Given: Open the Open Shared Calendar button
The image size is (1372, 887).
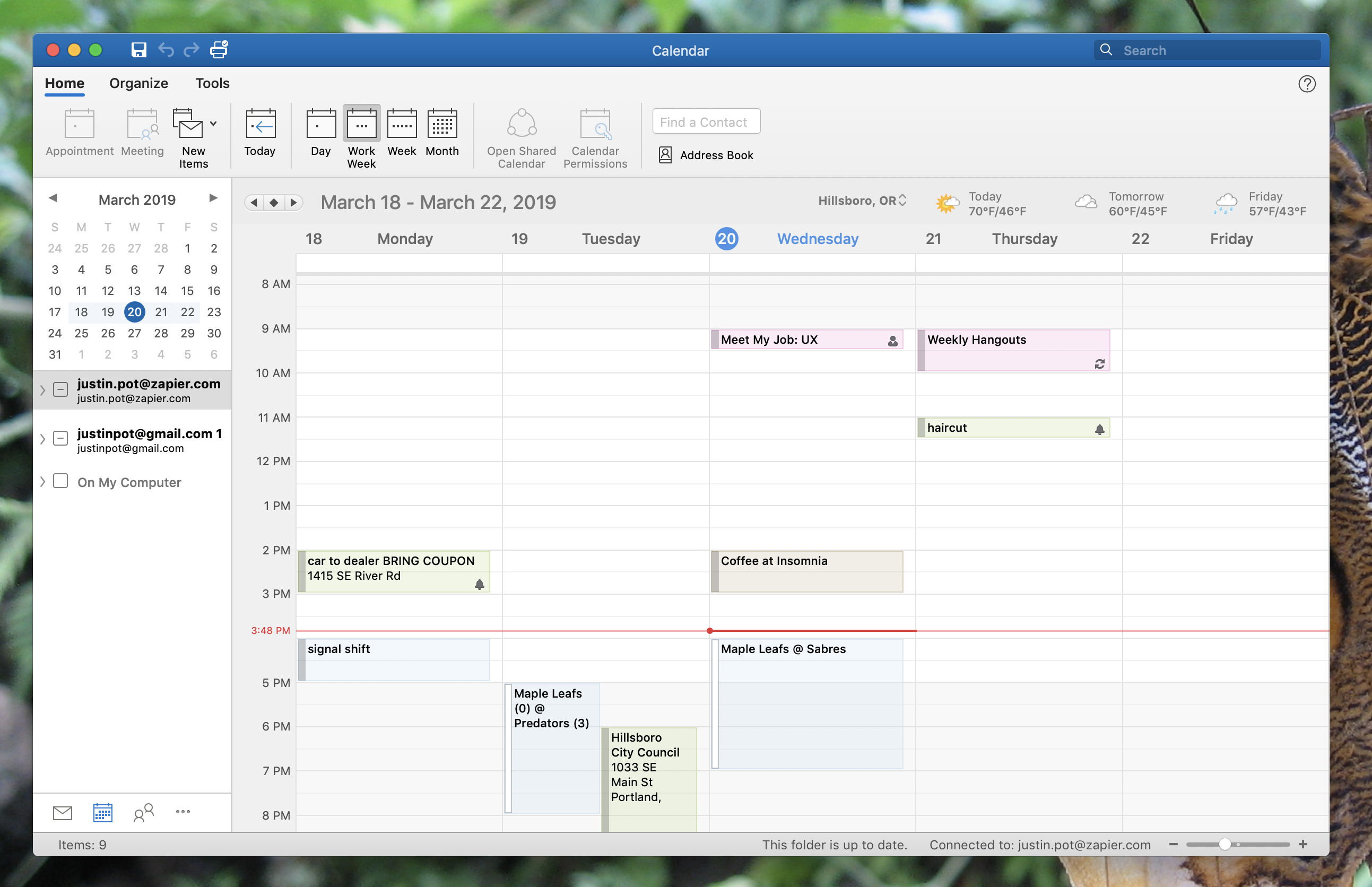Looking at the screenshot, I should pyautogui.click(x=519, y=135).
